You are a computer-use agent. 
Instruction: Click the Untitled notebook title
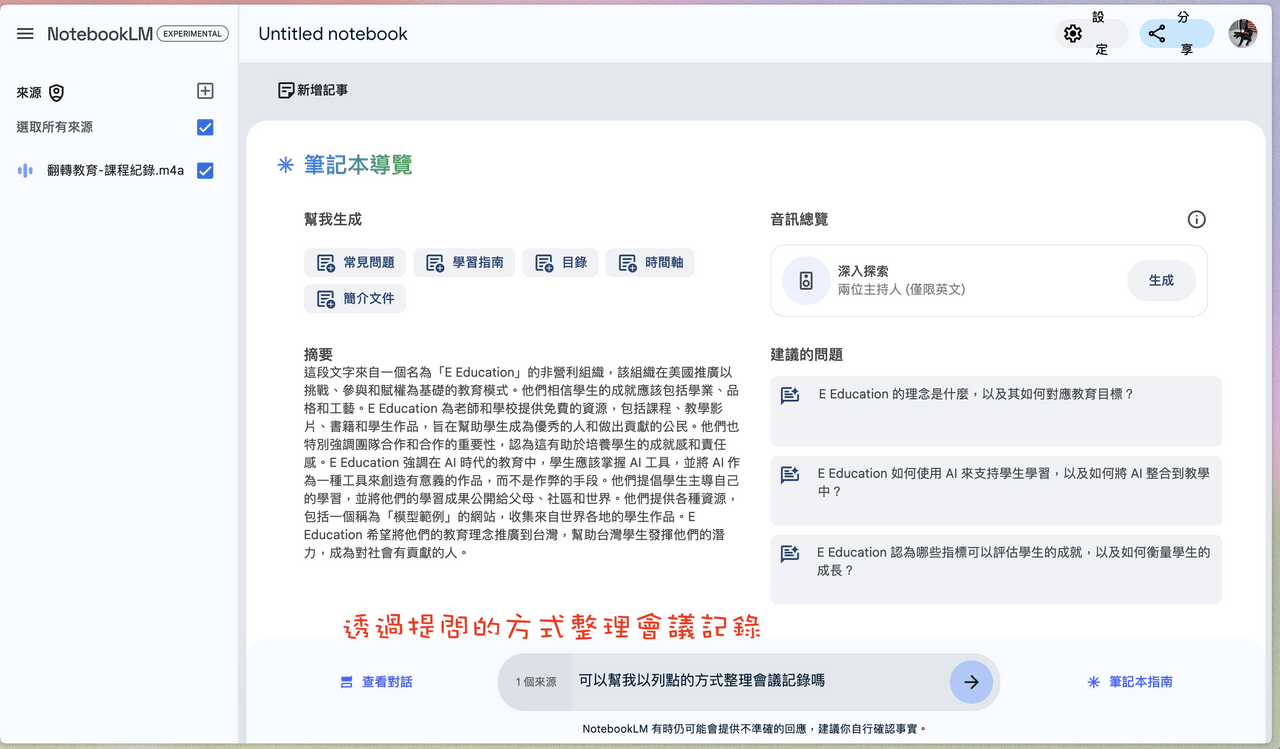point(333,34)
